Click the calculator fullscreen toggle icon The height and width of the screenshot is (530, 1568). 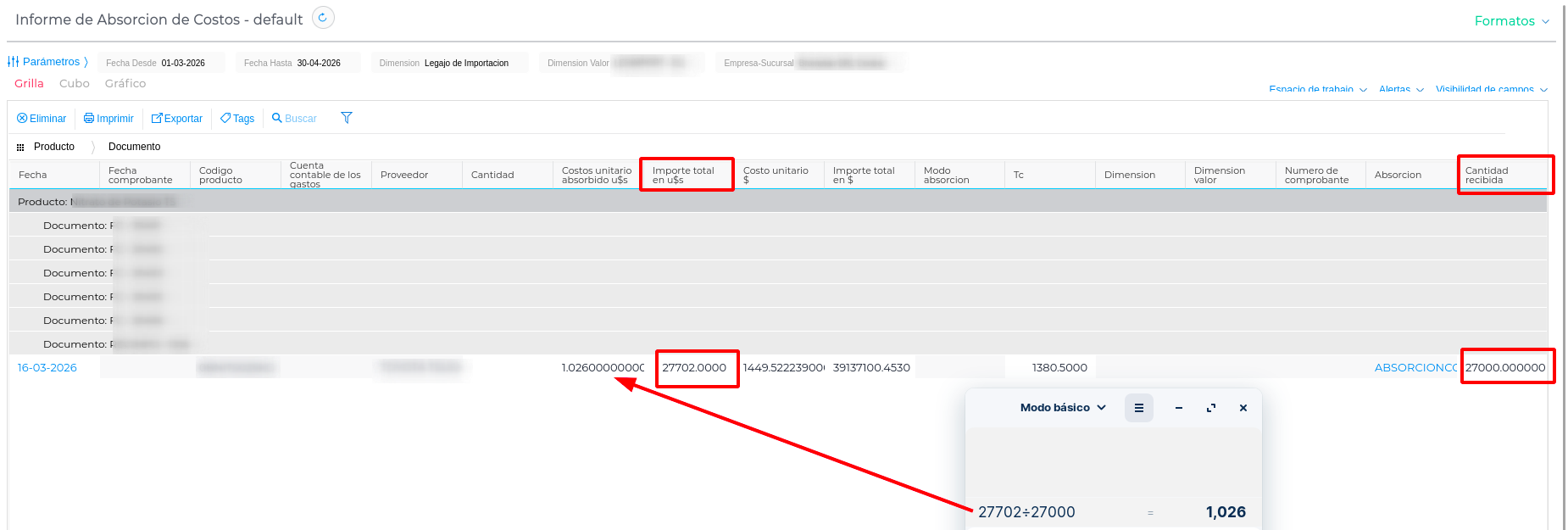tap(1211, 408)
